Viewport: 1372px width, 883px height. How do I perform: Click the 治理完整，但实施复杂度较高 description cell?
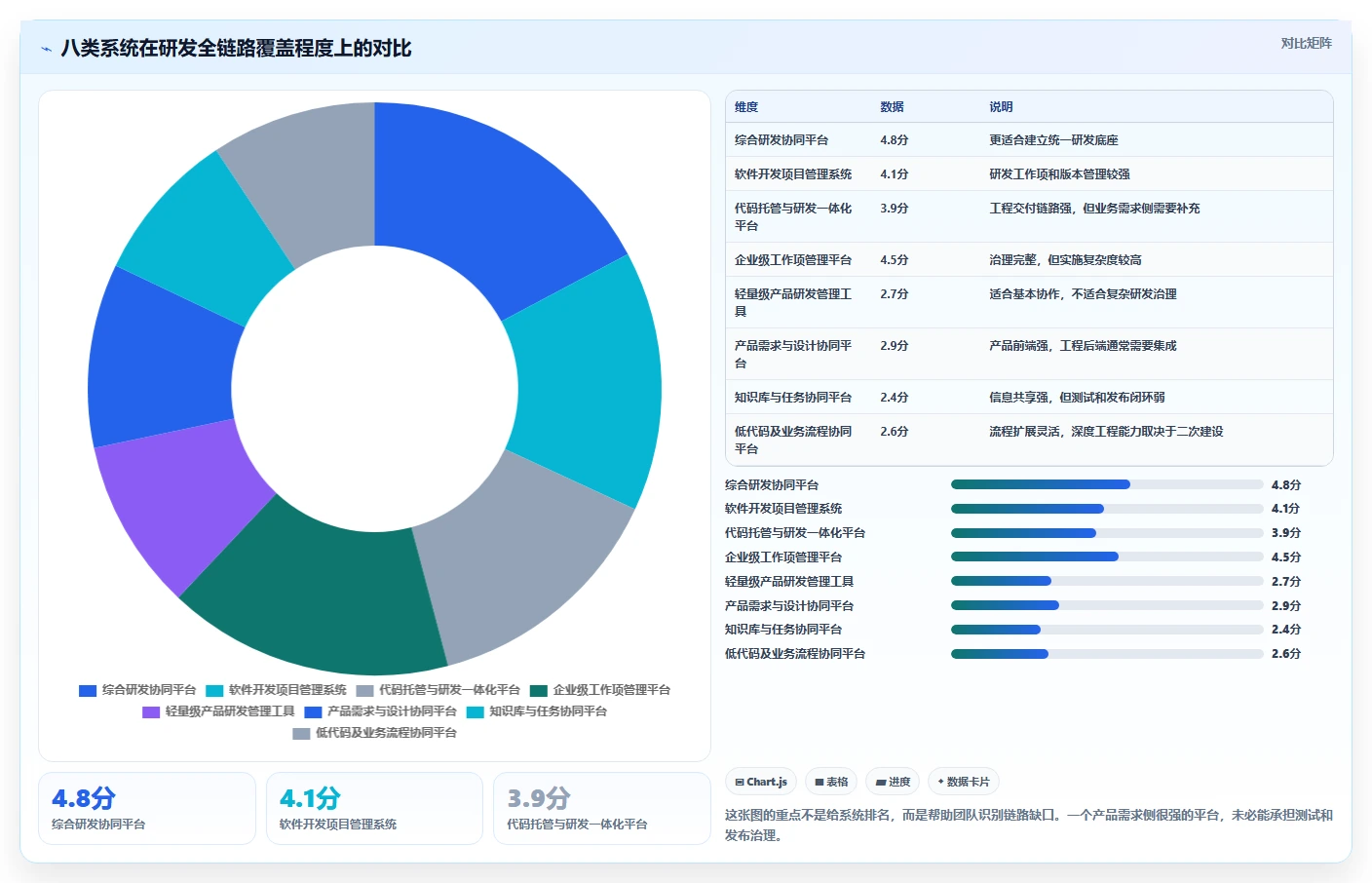(x=1065, y=260)
